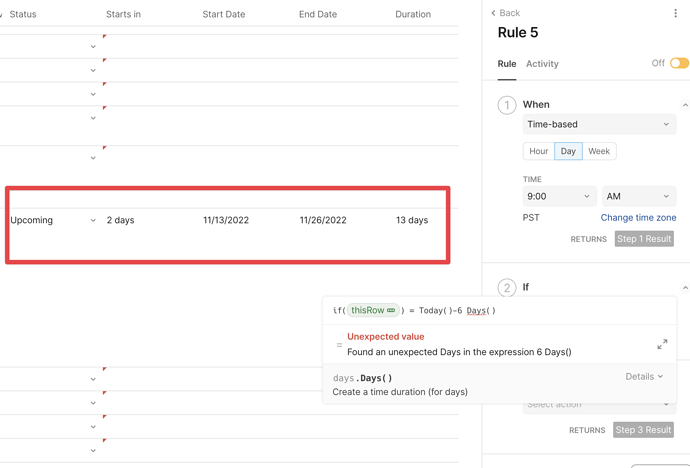
Task: Select the Hour interval option
Action: click(539, 151)
